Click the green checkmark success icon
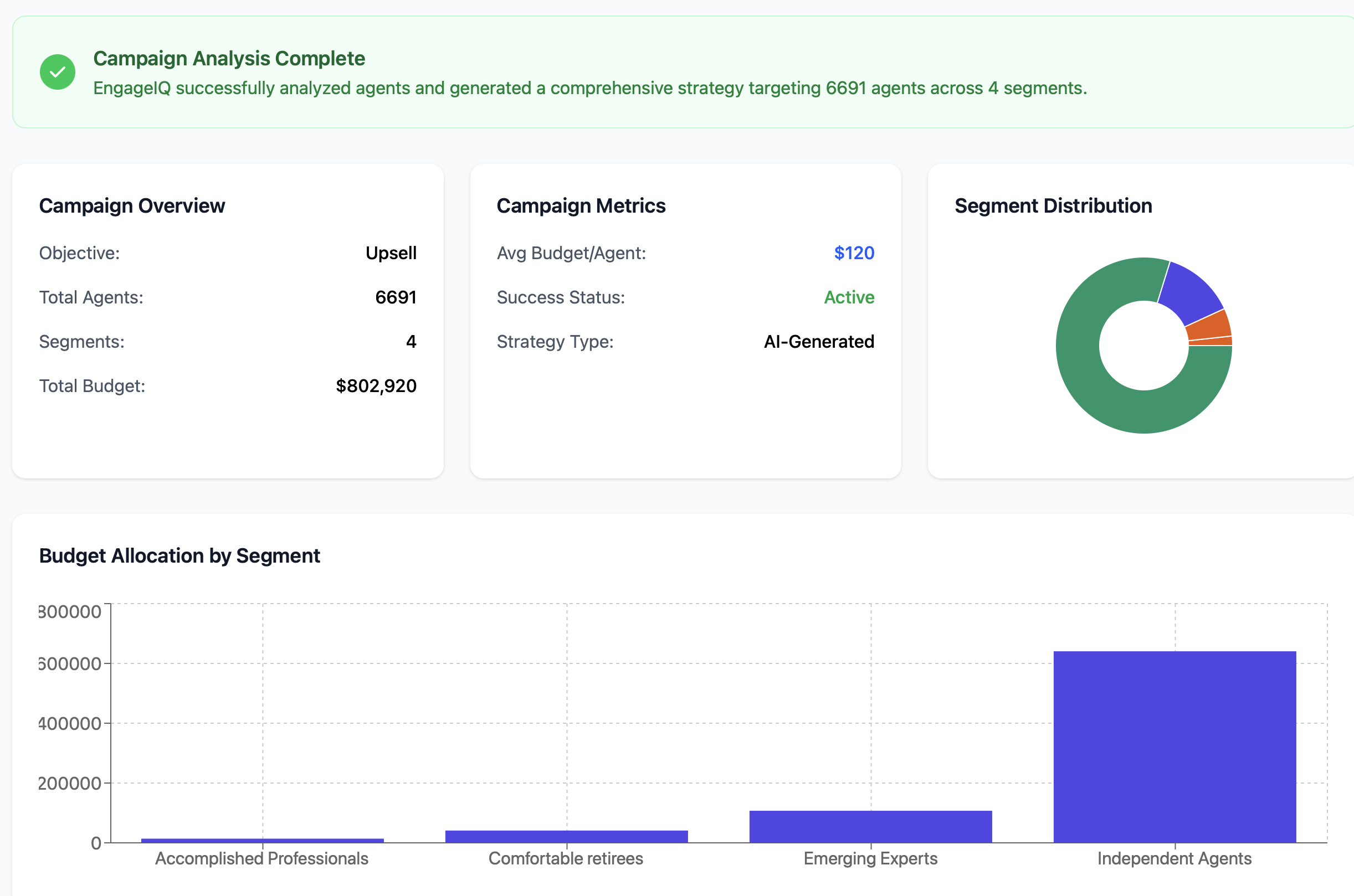 pyautogui.click(x=57, y=72)
